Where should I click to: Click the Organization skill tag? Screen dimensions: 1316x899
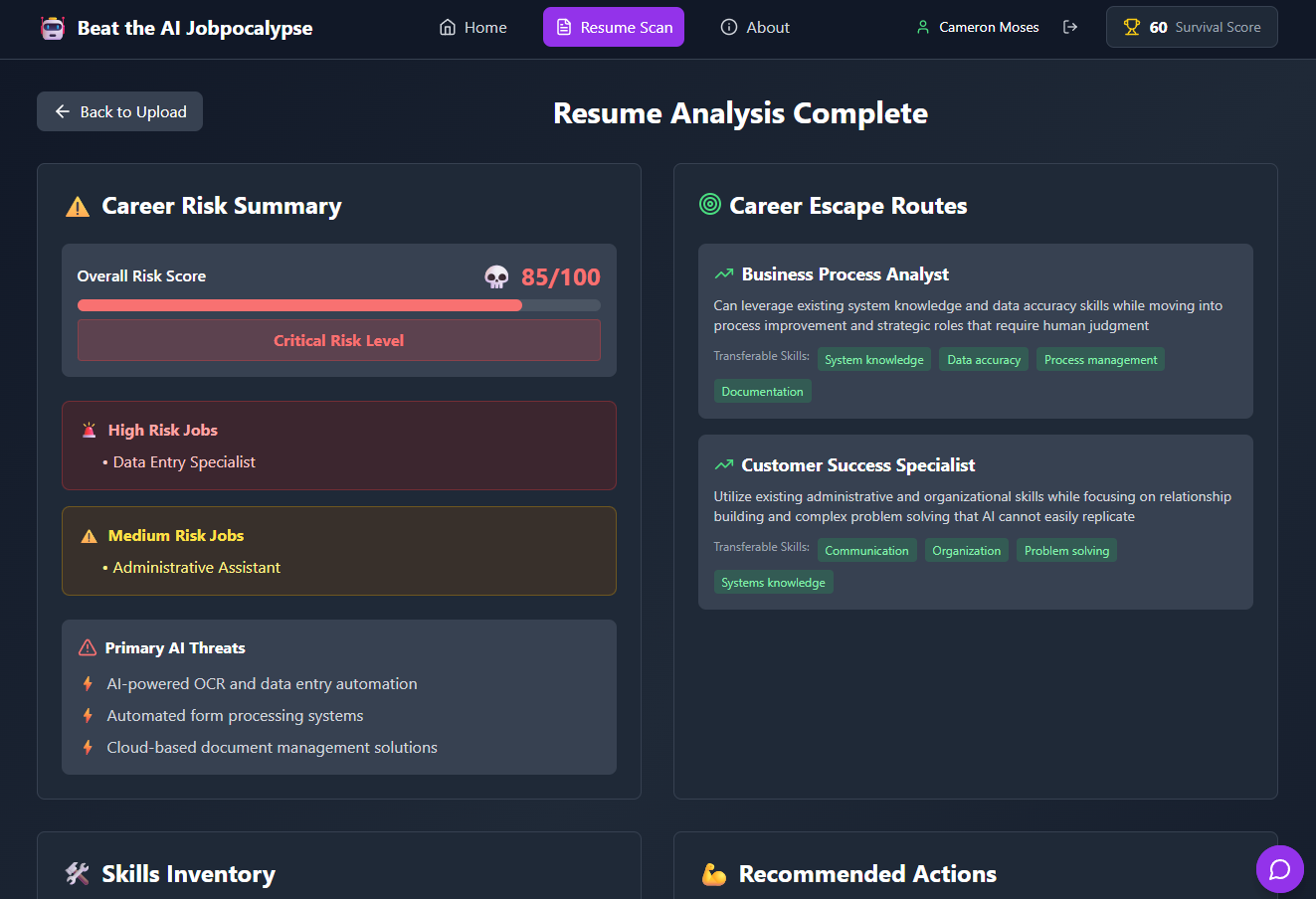(x=966, y=551)
